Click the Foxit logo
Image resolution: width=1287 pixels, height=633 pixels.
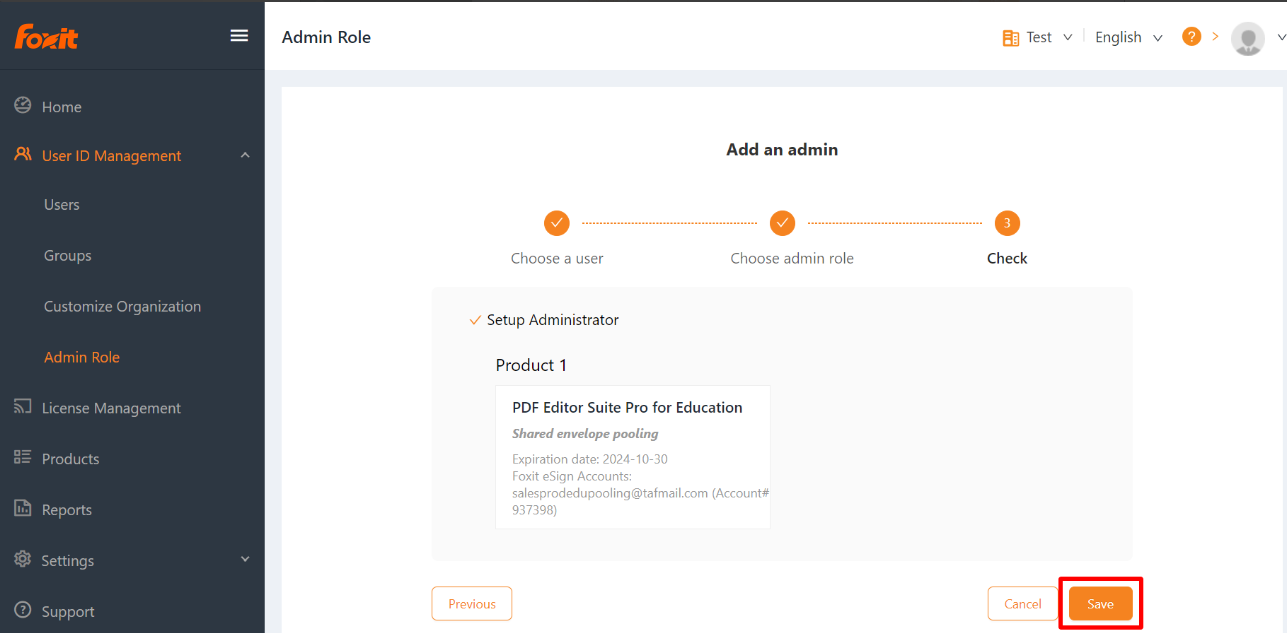[46, 37]
